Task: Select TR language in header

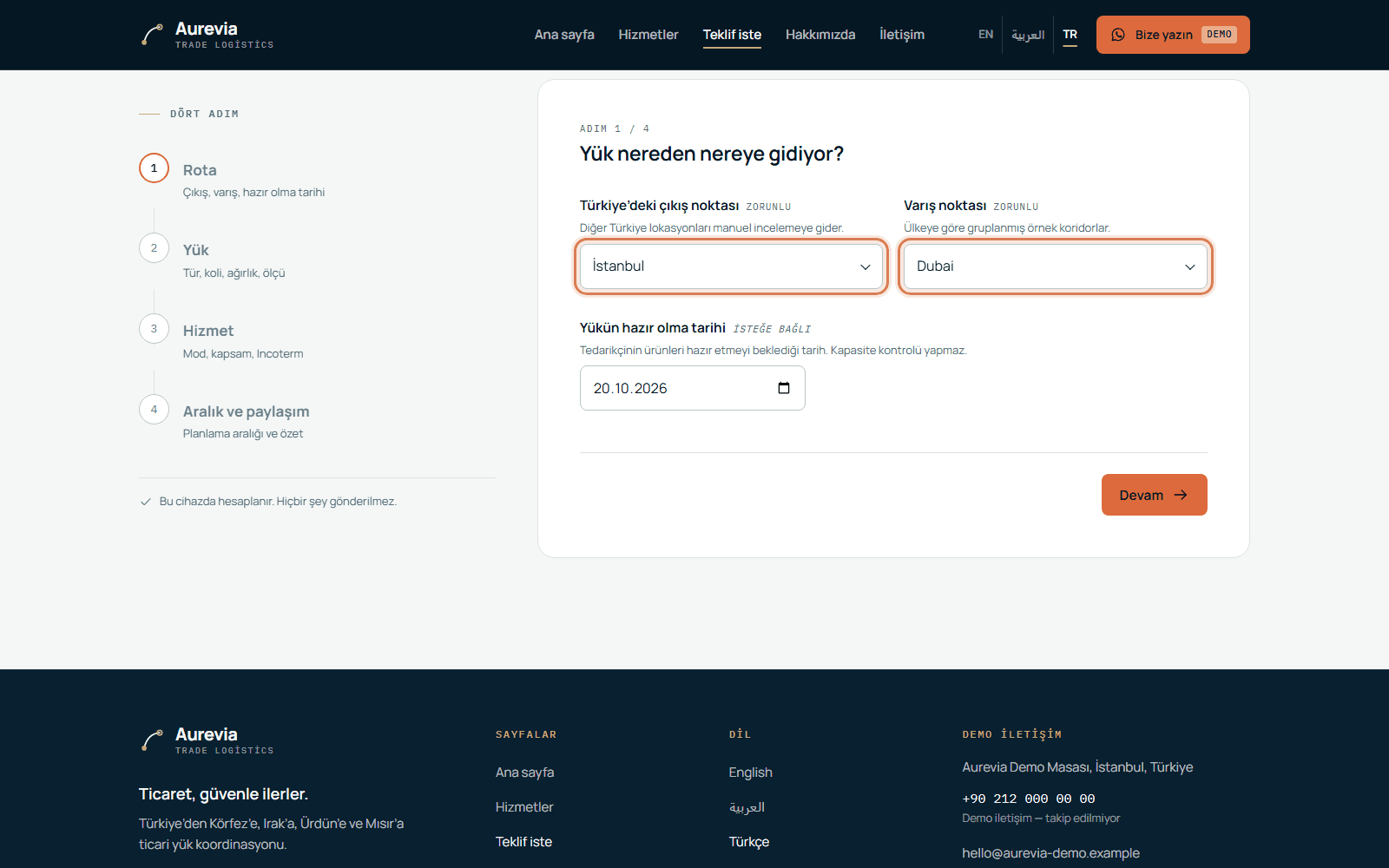Action: [x=1070, y=35]
